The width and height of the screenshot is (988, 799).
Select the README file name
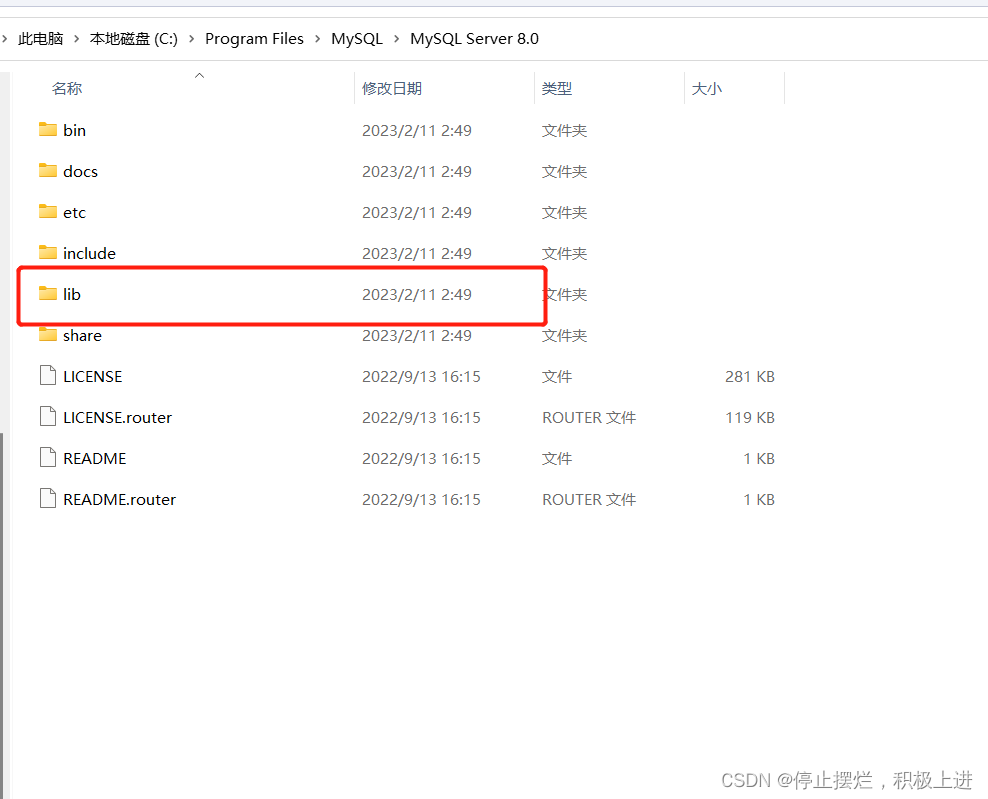(x=95, y=458)
